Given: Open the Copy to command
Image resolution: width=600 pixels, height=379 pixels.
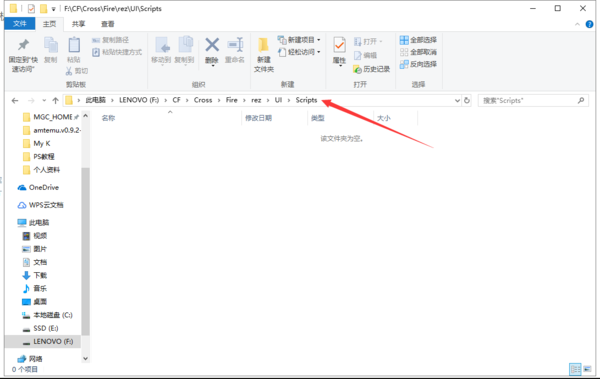Looking at the screenshot, I should point(184,51).
